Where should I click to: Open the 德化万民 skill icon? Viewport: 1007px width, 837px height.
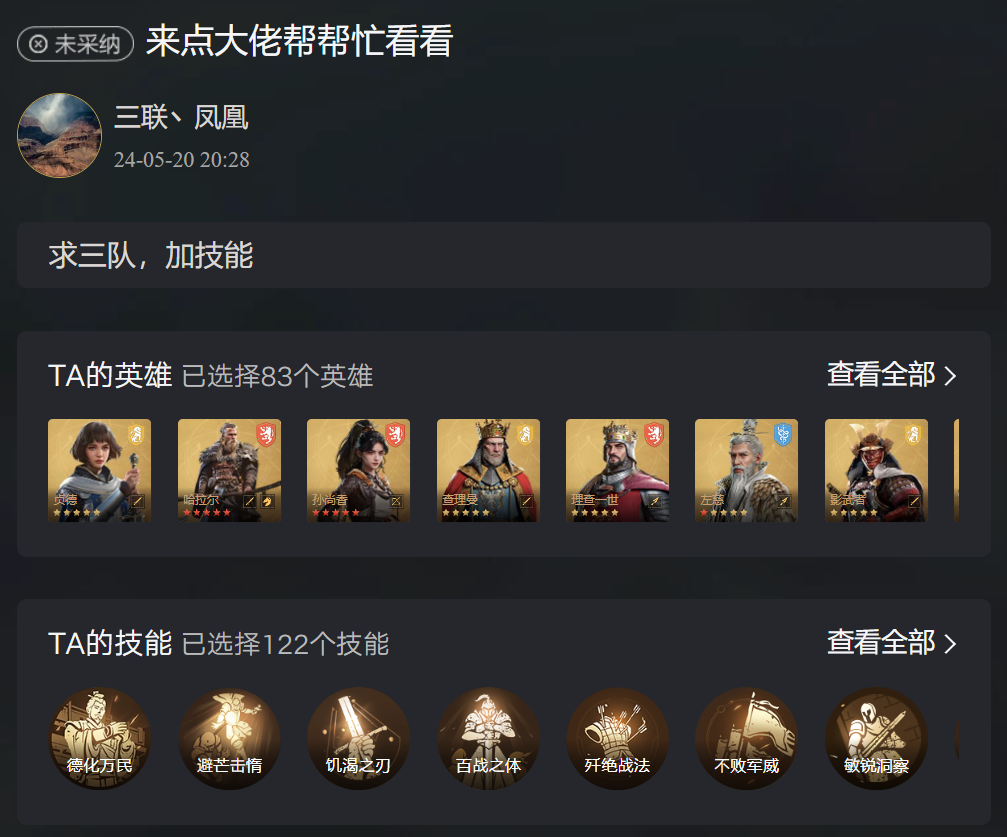[100, 739]
